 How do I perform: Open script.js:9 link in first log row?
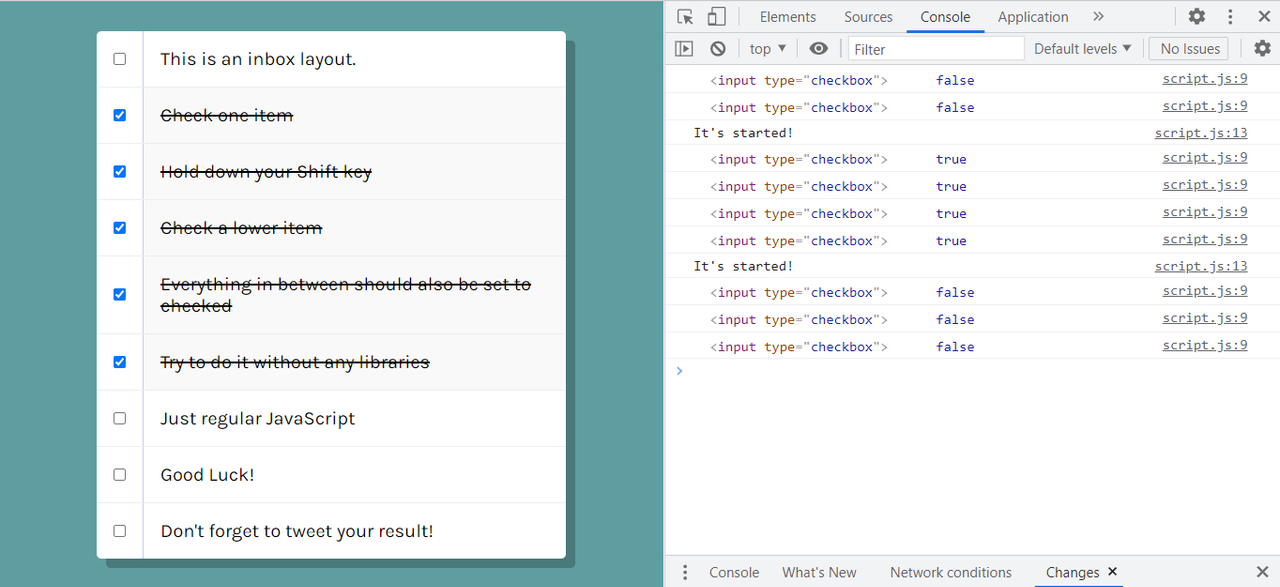tap(1205, 78)
